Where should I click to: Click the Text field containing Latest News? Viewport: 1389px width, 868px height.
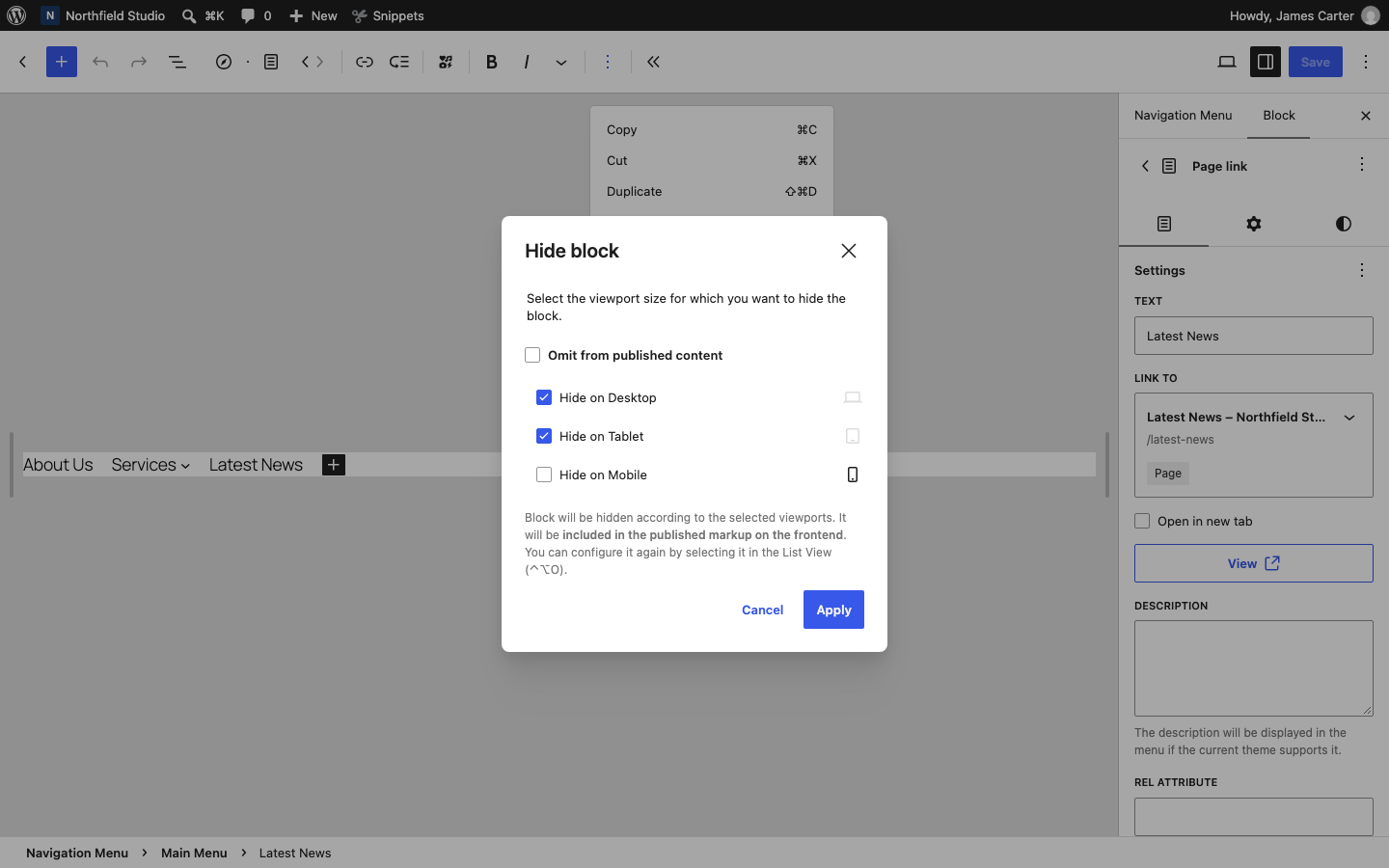[1254, 336]
